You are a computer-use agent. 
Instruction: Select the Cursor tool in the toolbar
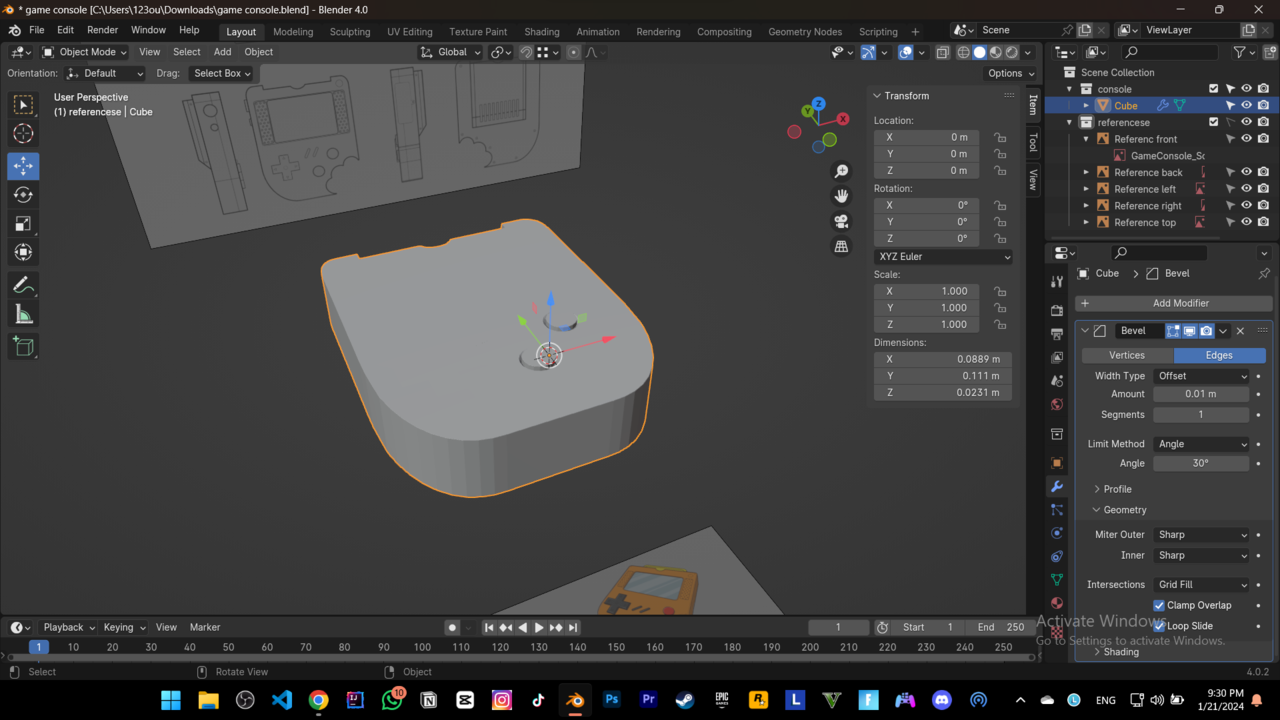tap(23, 134)
